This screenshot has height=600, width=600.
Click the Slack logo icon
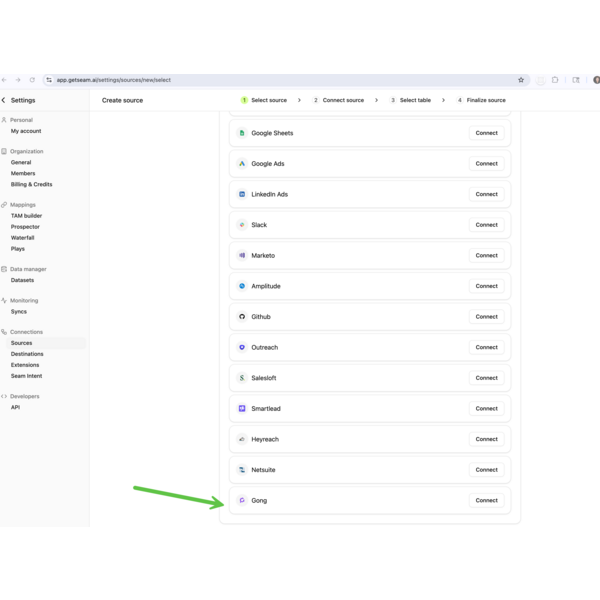tap(242, 225)
